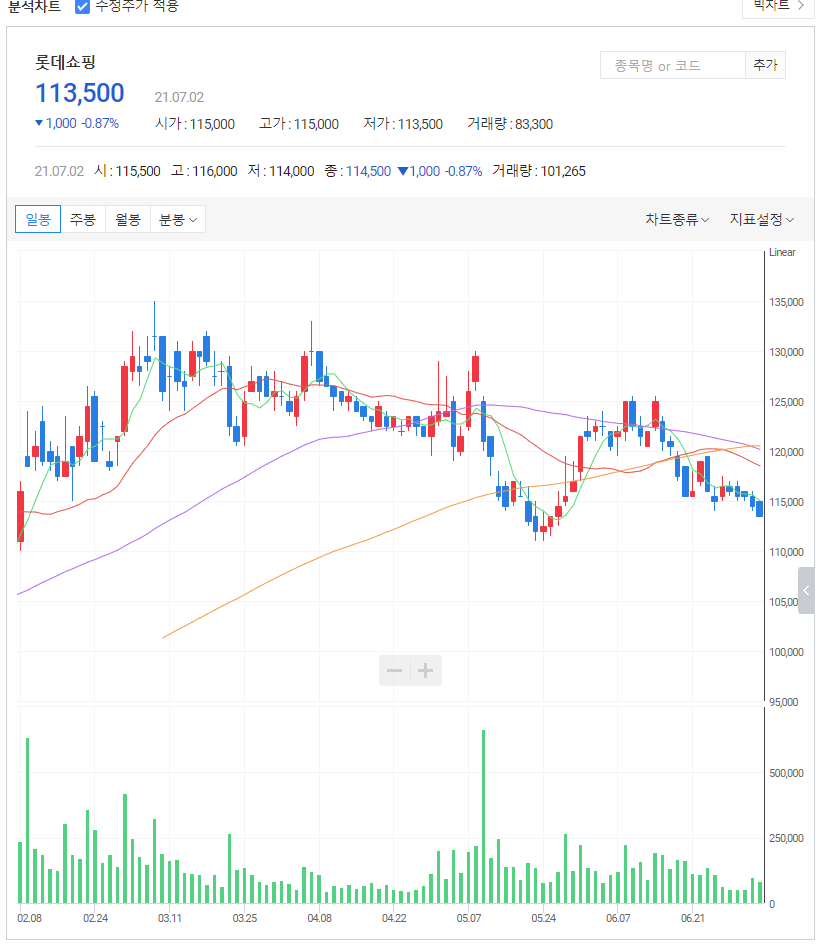Expand the 분봉 dropdown

tap(177, 219)
